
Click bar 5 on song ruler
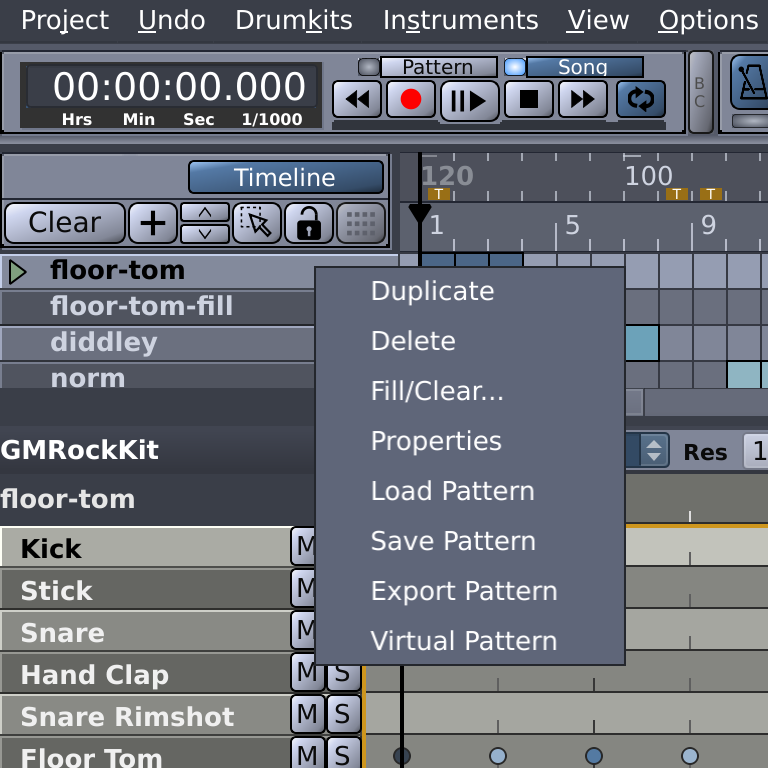pos(572,225)
